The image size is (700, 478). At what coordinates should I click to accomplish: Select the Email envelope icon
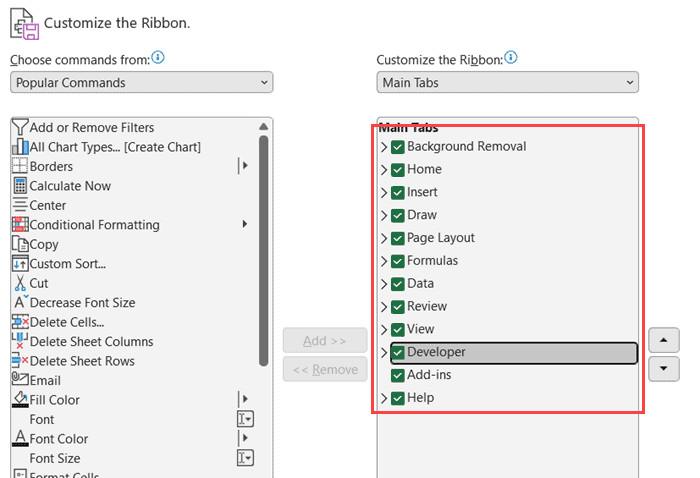[20, 380]
